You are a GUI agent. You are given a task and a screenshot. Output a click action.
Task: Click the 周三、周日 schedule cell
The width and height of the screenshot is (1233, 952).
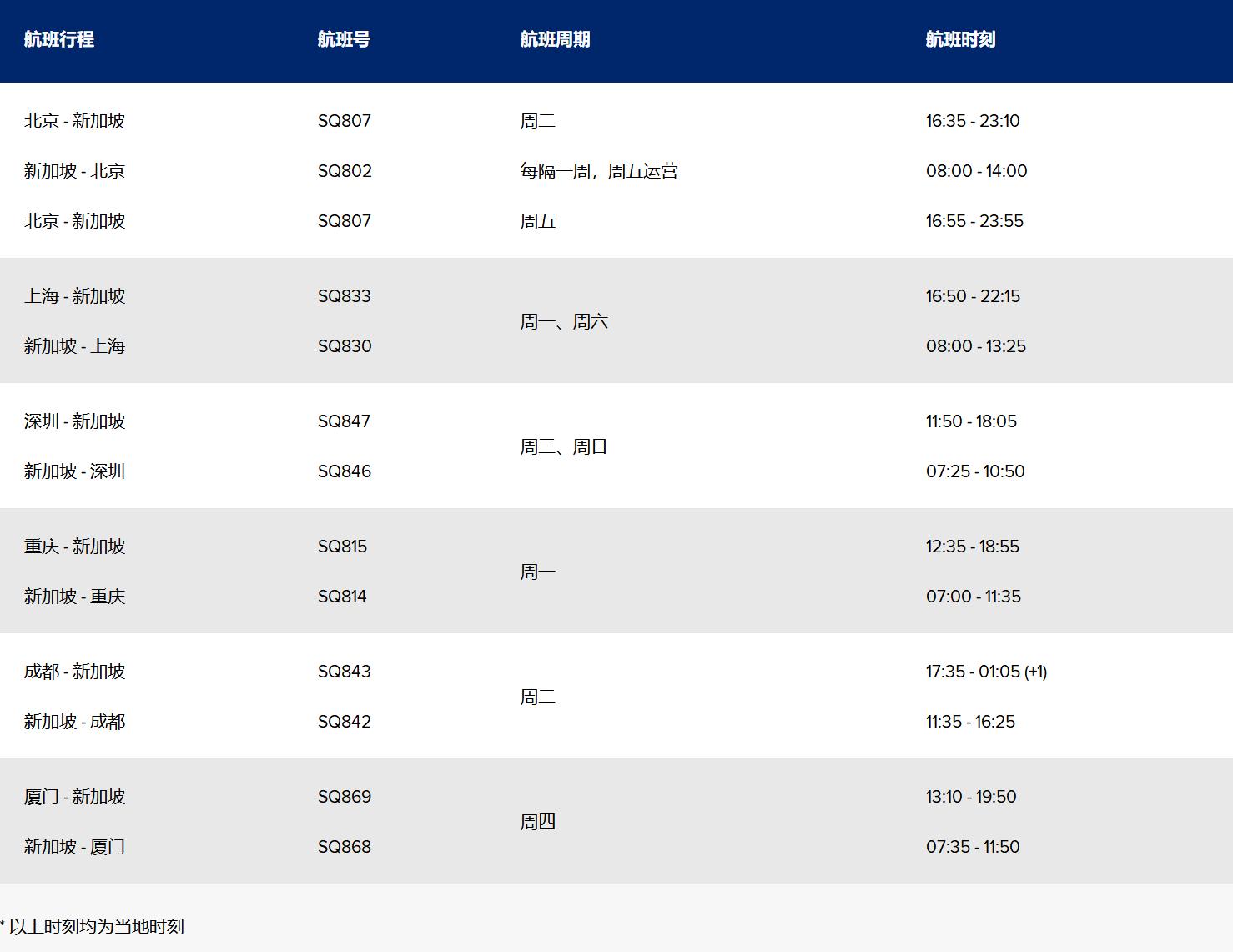[x=564, y=446]
